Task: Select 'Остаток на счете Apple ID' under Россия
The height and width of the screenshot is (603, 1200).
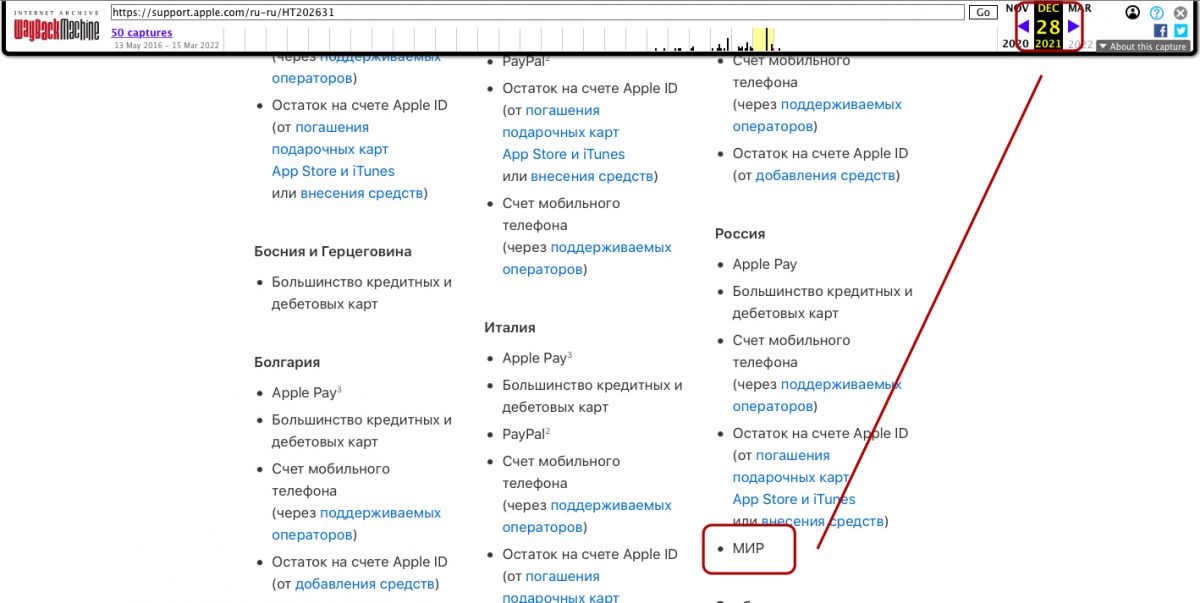Action: (820, 433)
